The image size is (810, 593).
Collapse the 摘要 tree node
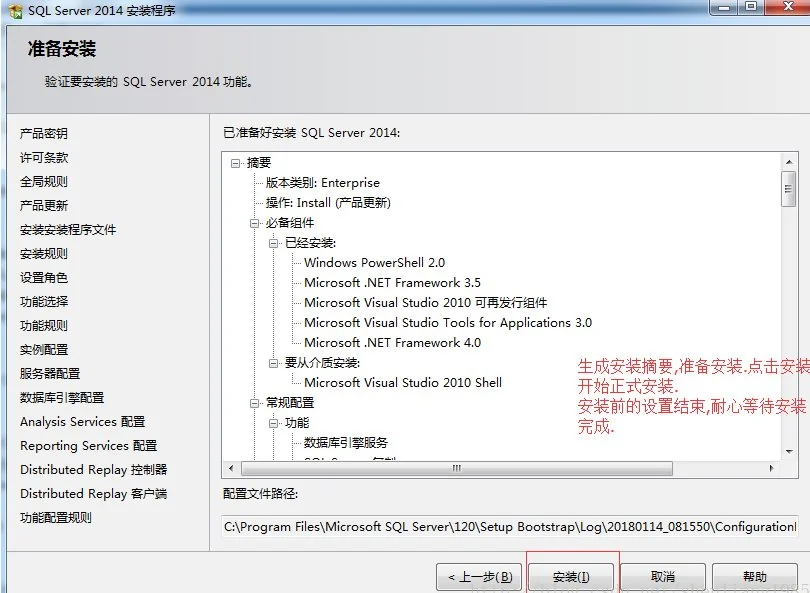coord(236,163)
